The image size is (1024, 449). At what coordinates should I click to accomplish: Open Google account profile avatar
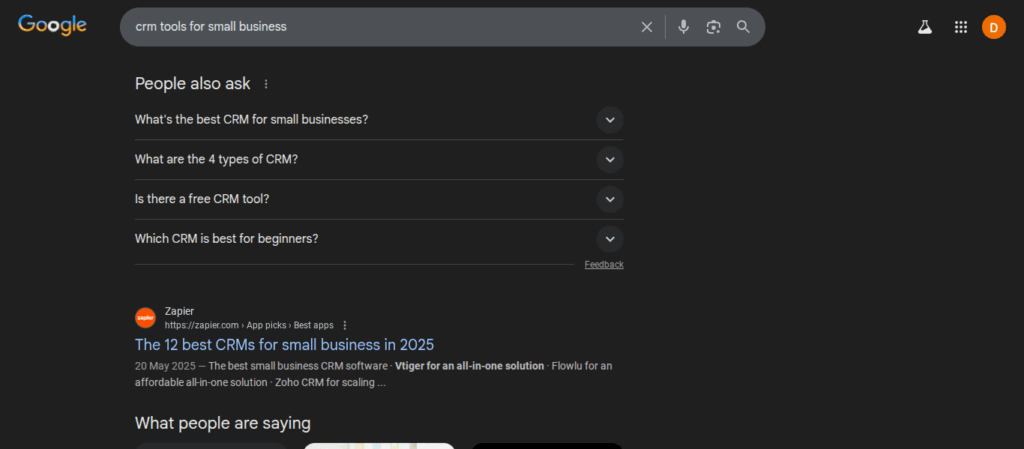coord(993,28)
